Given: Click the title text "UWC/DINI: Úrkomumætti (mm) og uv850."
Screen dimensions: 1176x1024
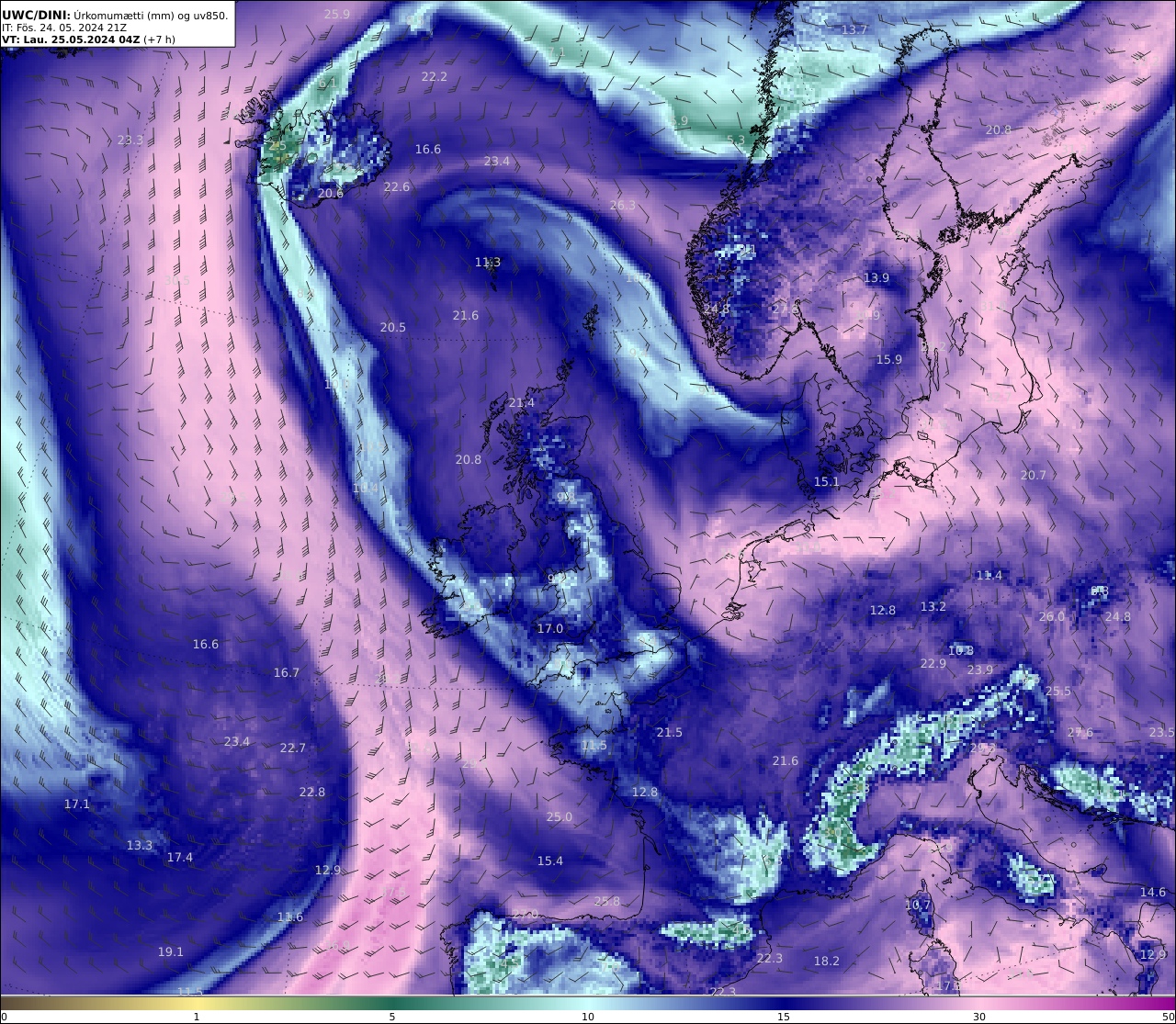Looking at the screenshot, I should 115,15.
